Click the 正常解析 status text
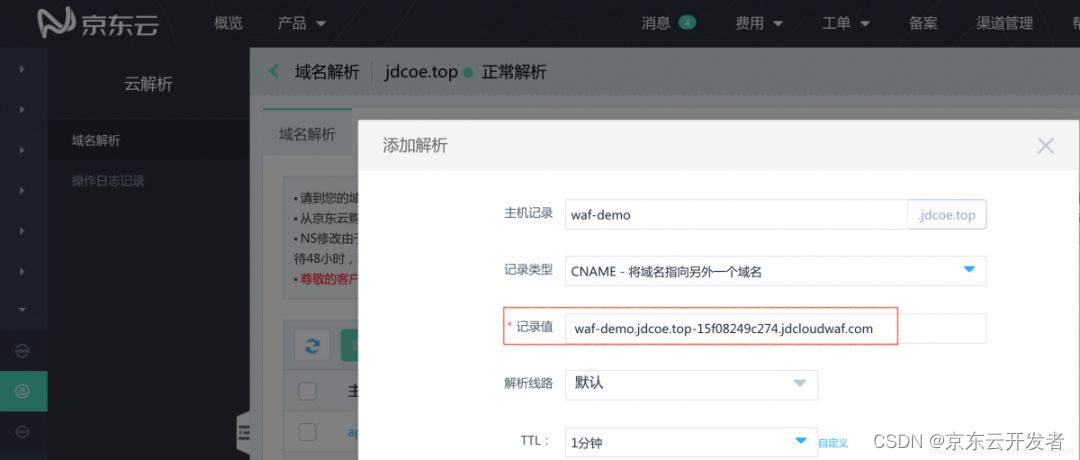The width and height of the screenshot is (1080, 460). tap(514, 72)
